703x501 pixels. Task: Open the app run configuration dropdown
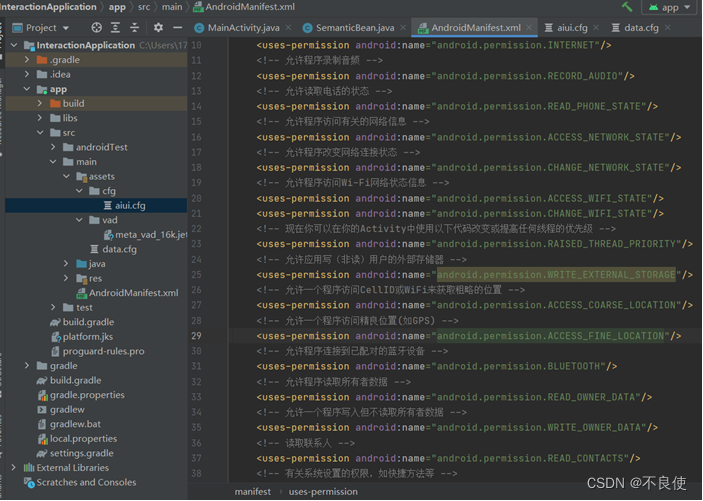[670, 7]
